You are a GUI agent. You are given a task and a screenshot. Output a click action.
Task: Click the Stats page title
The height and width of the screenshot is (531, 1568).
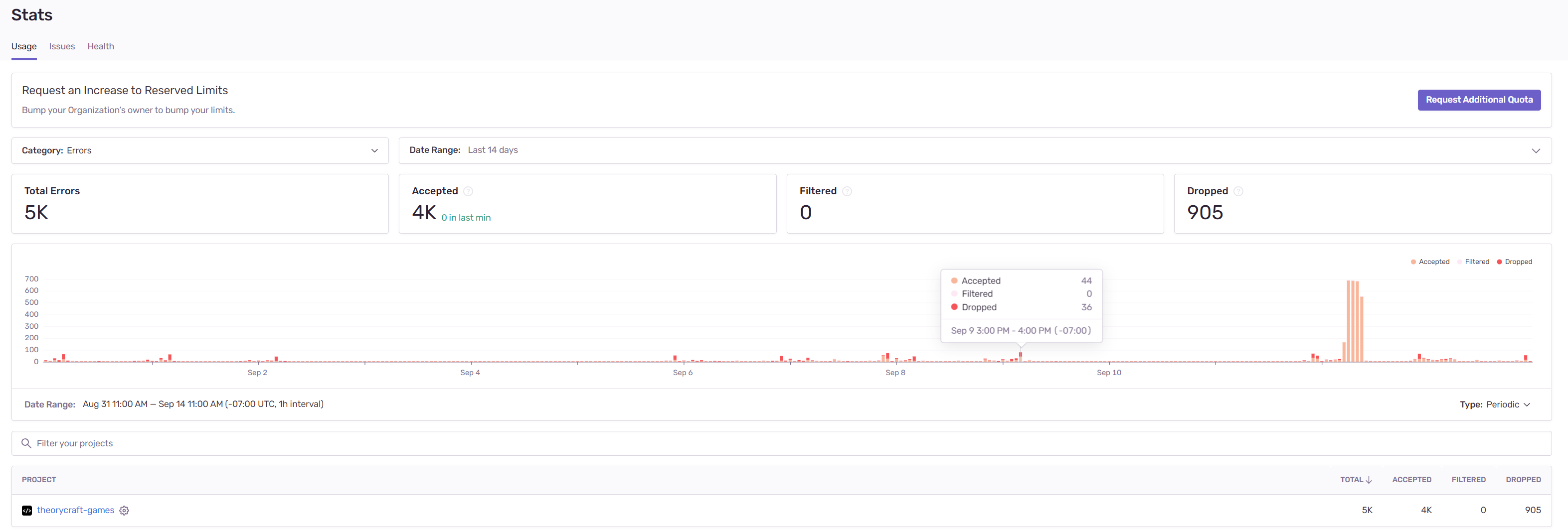point(31,14)
